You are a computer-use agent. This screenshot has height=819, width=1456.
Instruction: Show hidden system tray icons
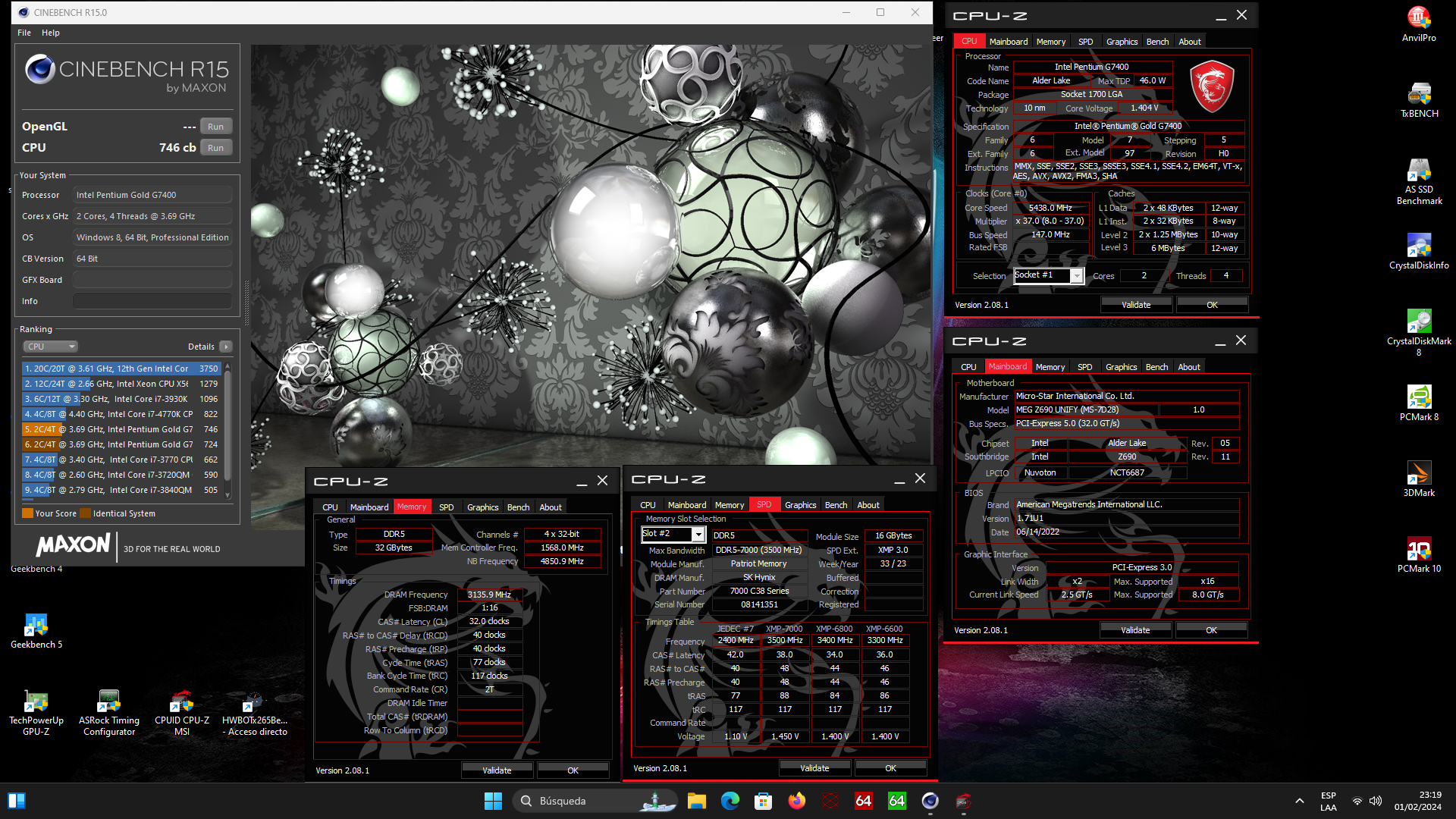point(1299,801)
